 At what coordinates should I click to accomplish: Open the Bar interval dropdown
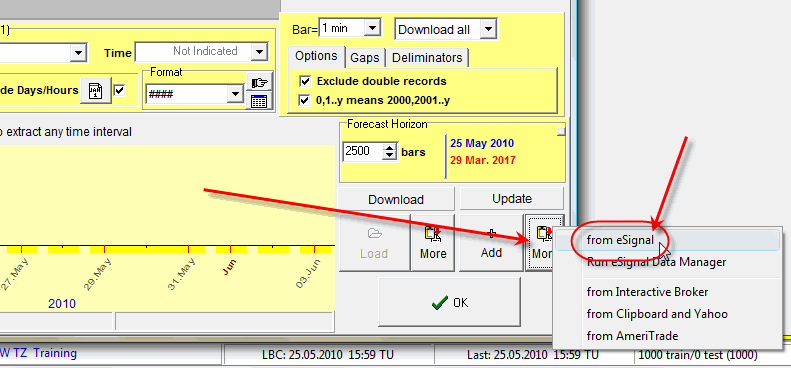point(372,28)
